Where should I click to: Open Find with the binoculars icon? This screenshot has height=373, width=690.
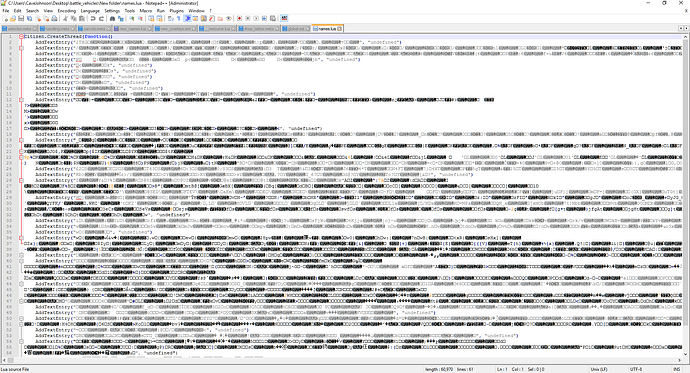112,18
